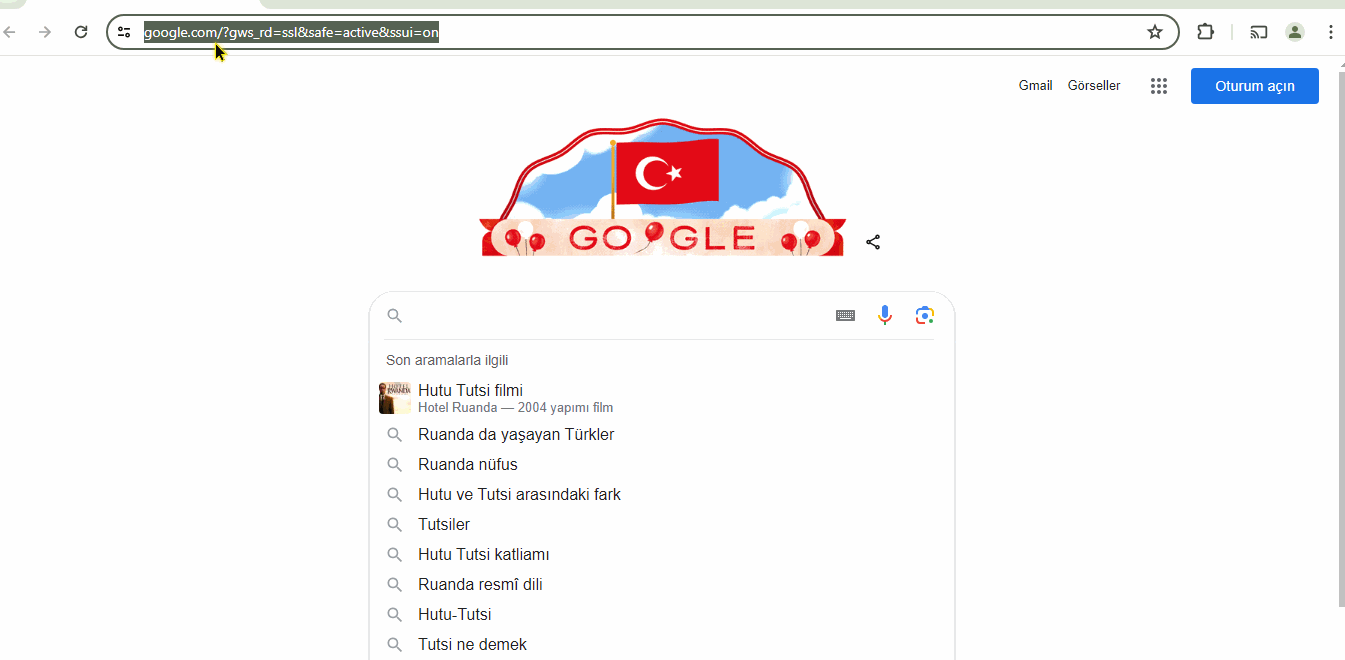Open the Turkish flag Google Doodle
Viewport: 1345px width, 660px height.
point(663,188)
